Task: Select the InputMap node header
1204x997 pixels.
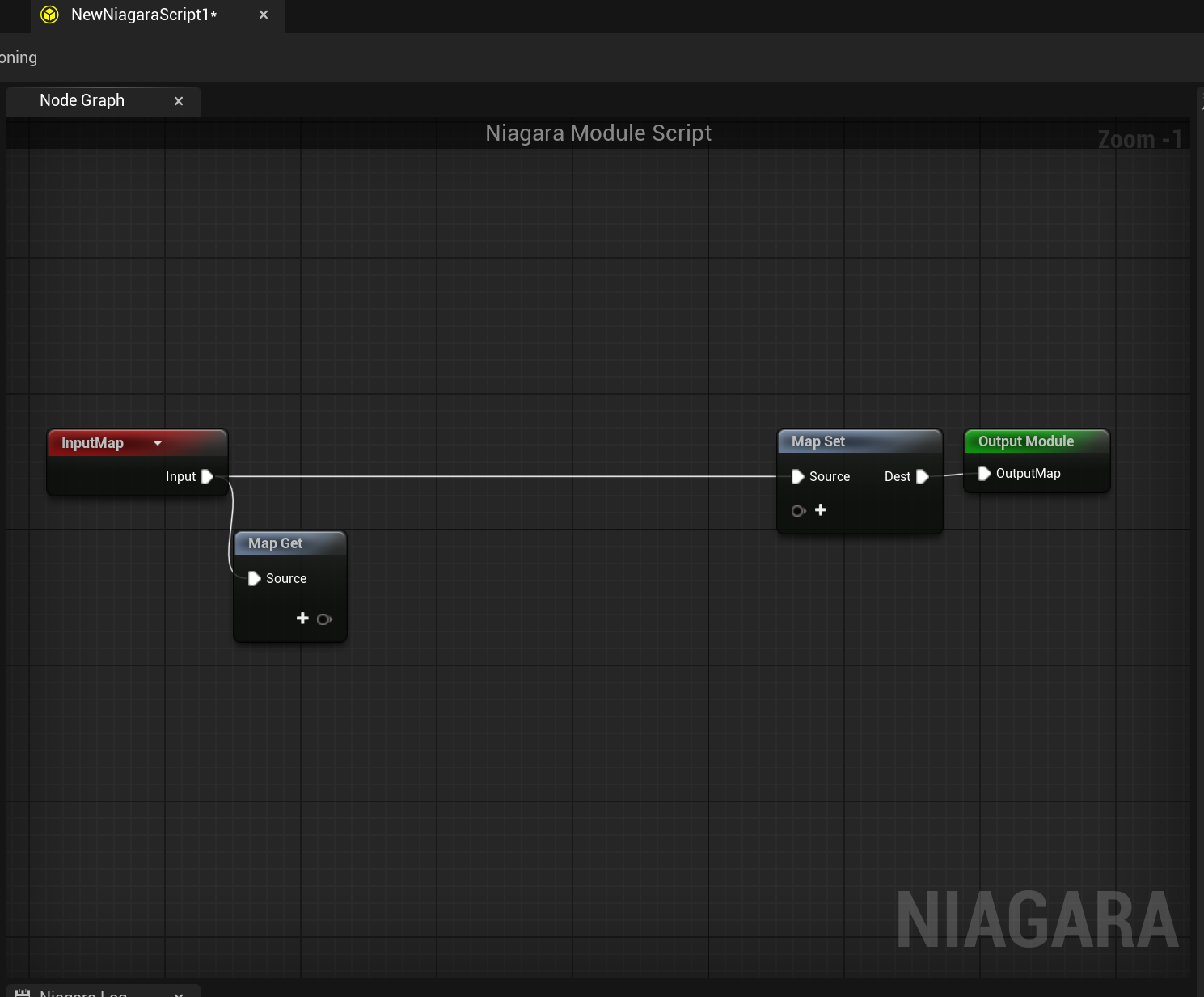Action: click(137, 443)
